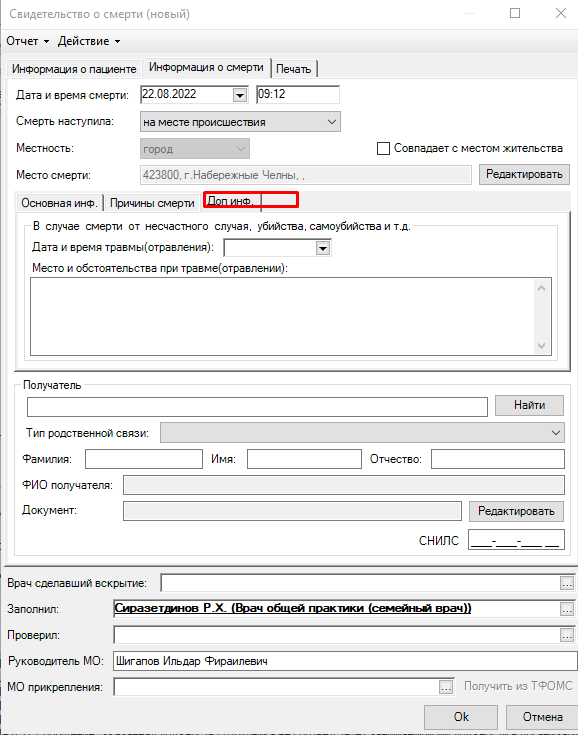Click scroll up arrow in circumstances box

click(x=541, y=288)
